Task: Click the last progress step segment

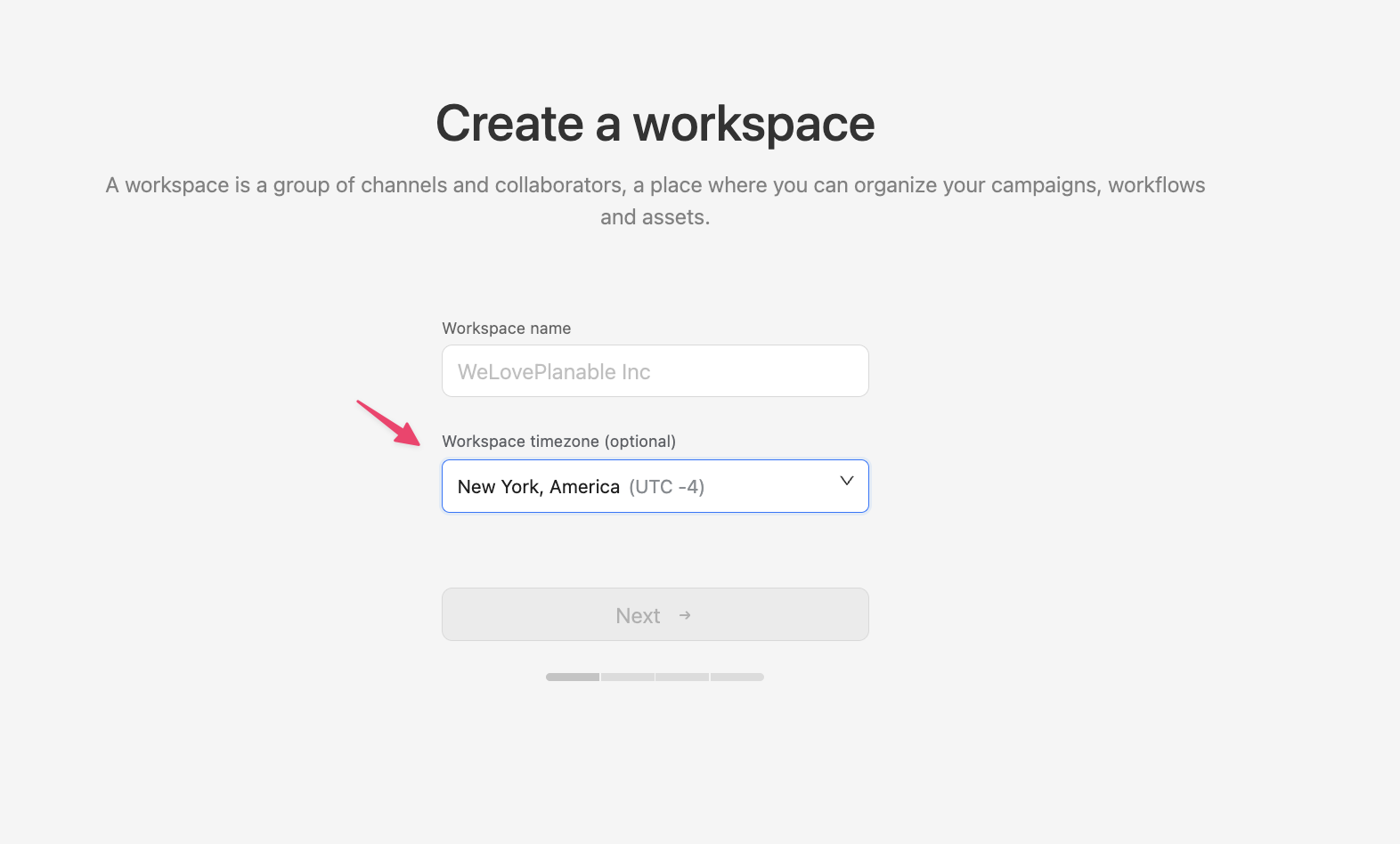Action: click(737, 678)
